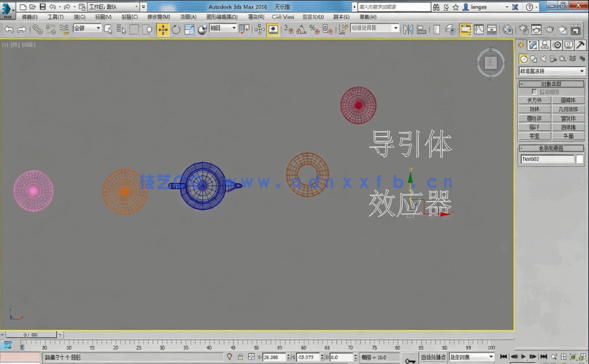Toggle the Keyboard Shortcut Override button
589x364 pixels.
[x=273, y=30]
